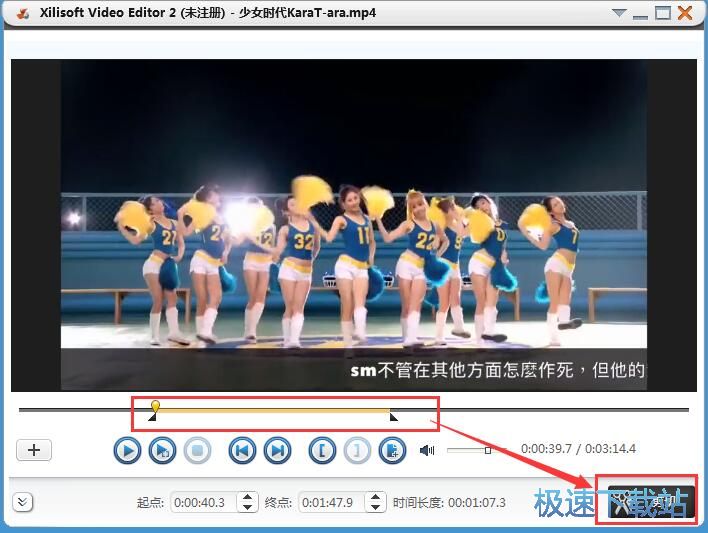Click the Play button
The image size is (708, 533).
pos(127,450)
